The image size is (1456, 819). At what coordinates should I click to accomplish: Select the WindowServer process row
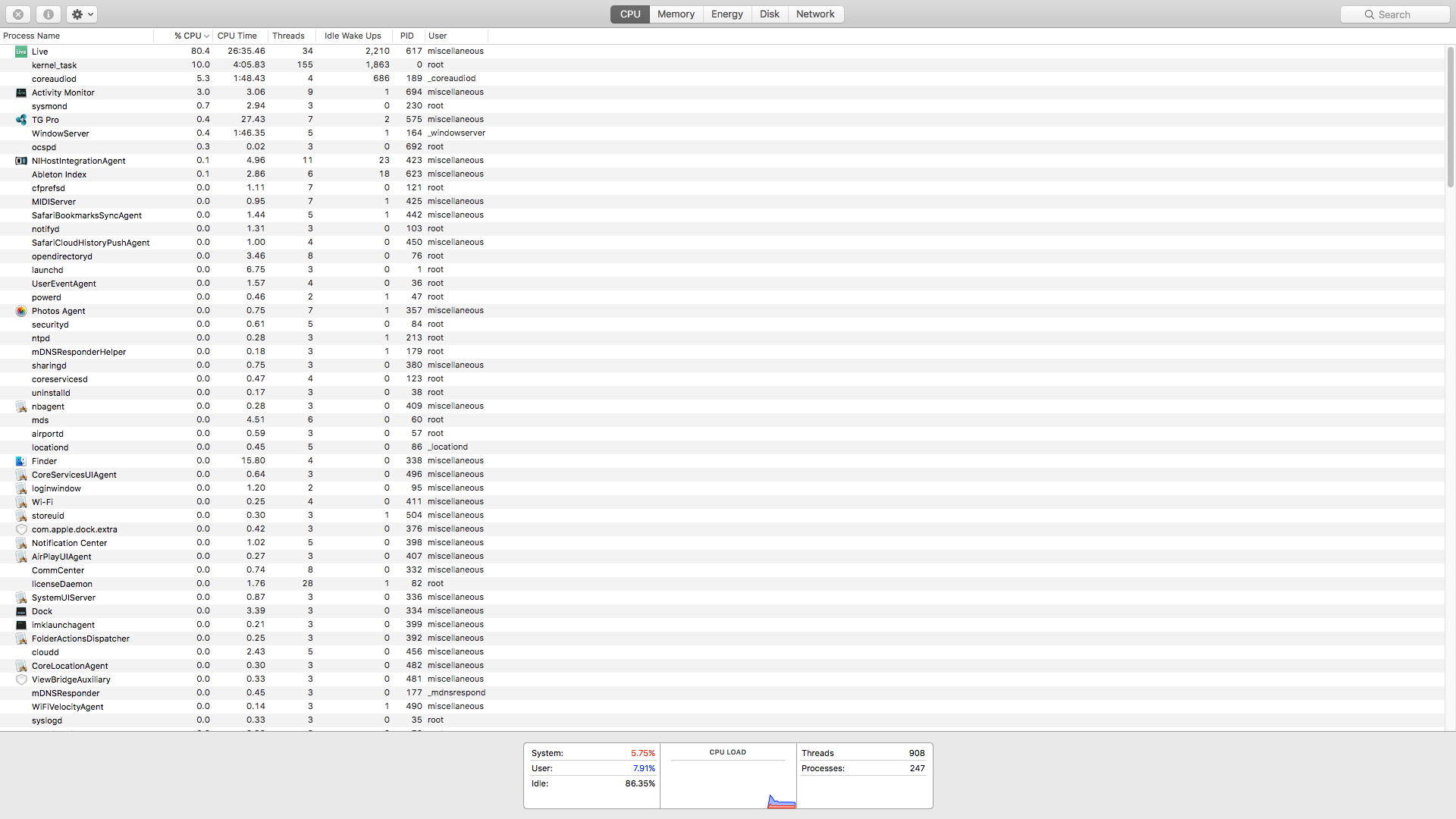722,133
